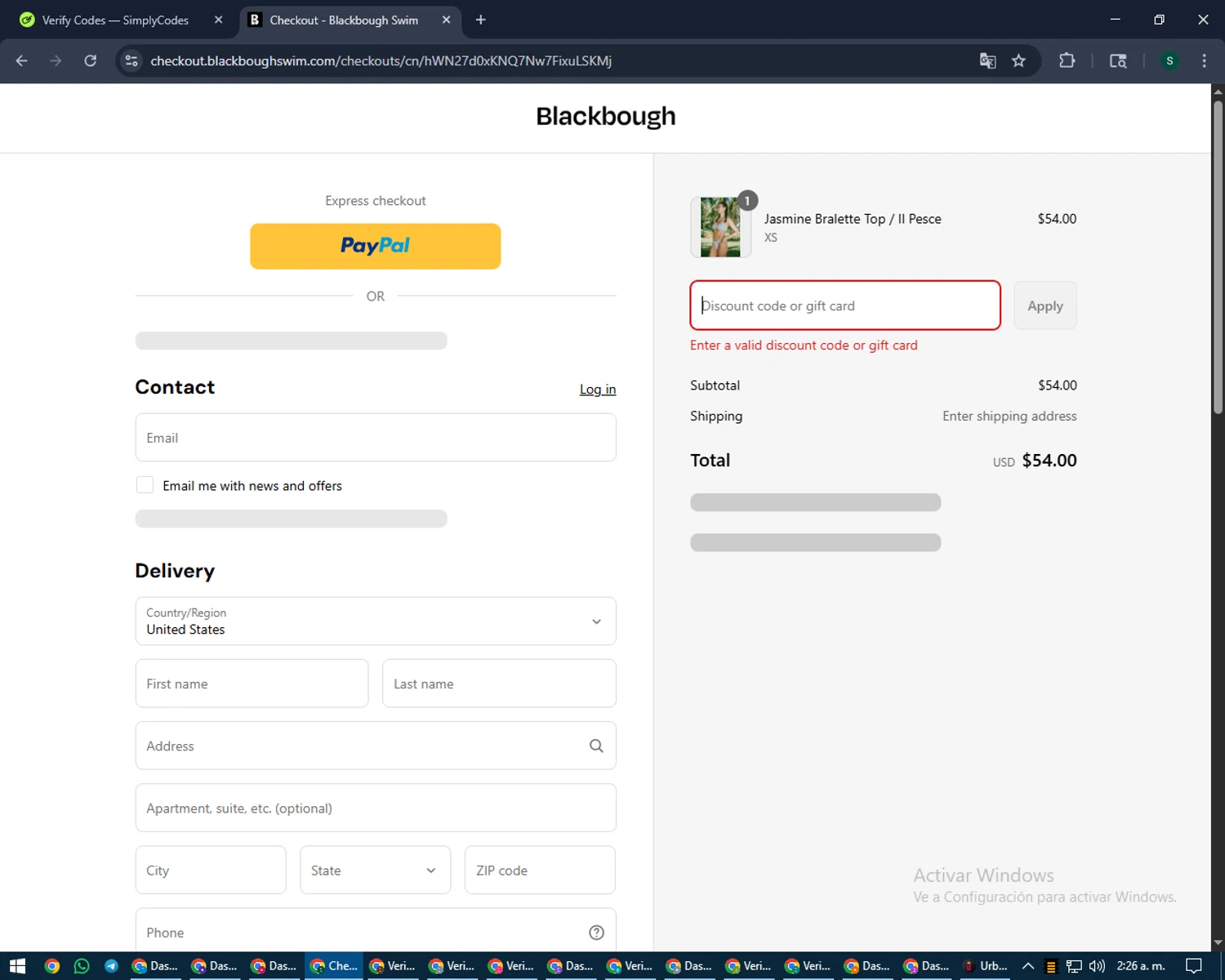Open the Chrome extensions puzzle icon
1225x980 pixels.
point(1067,60)
